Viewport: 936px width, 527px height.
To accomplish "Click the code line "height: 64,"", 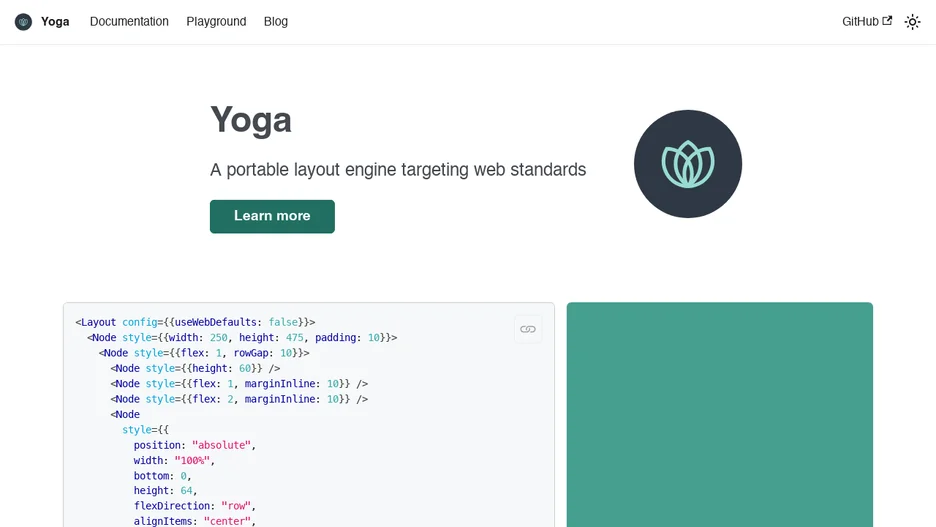I will click(x=165, y=491).
